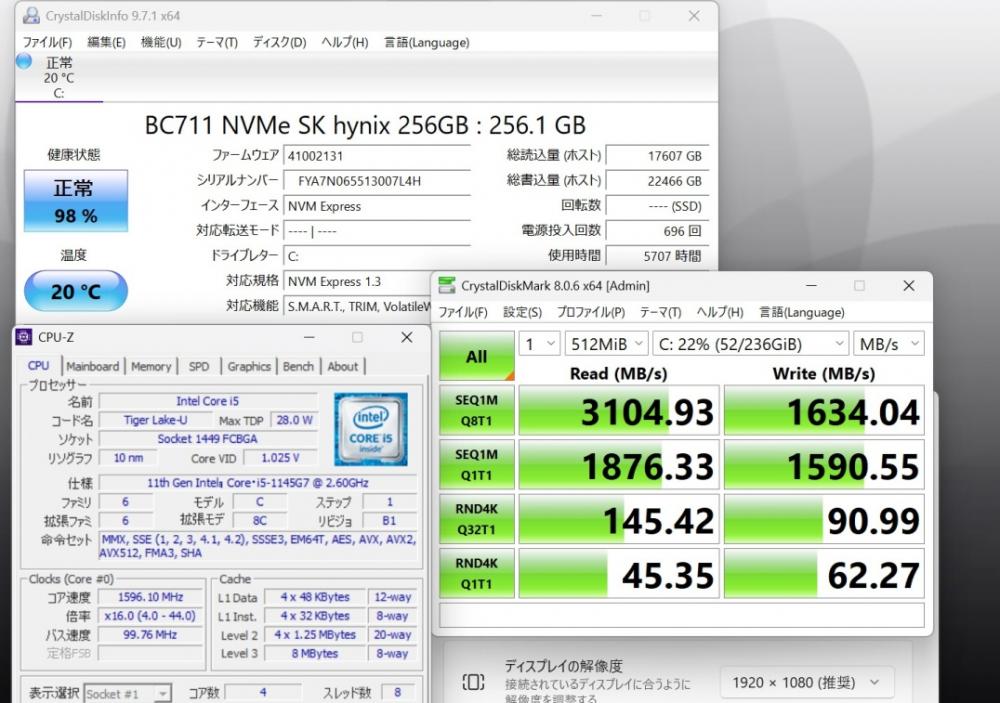Click total host reads value 17607 GB
This screenshot has width=1000, height=703.
(657, 156)
